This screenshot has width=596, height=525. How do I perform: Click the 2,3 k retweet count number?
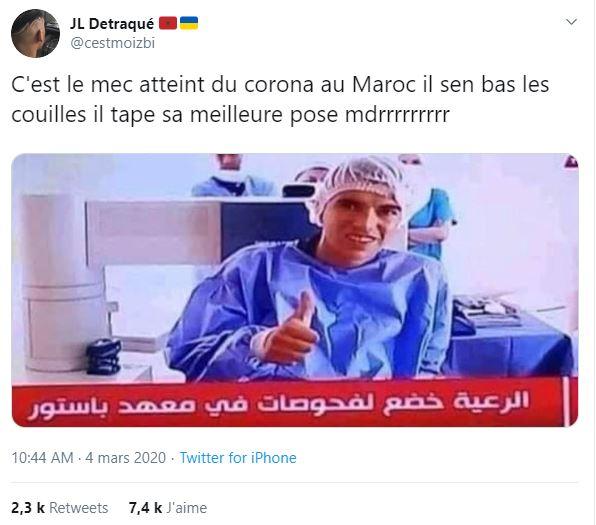click(28, 508)
